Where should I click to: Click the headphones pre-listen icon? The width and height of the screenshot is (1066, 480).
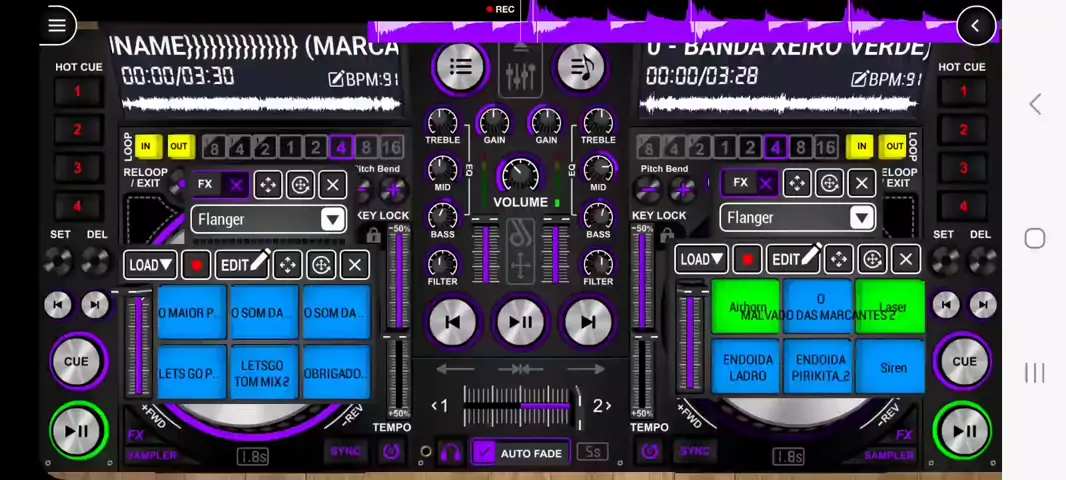(451, 453)
